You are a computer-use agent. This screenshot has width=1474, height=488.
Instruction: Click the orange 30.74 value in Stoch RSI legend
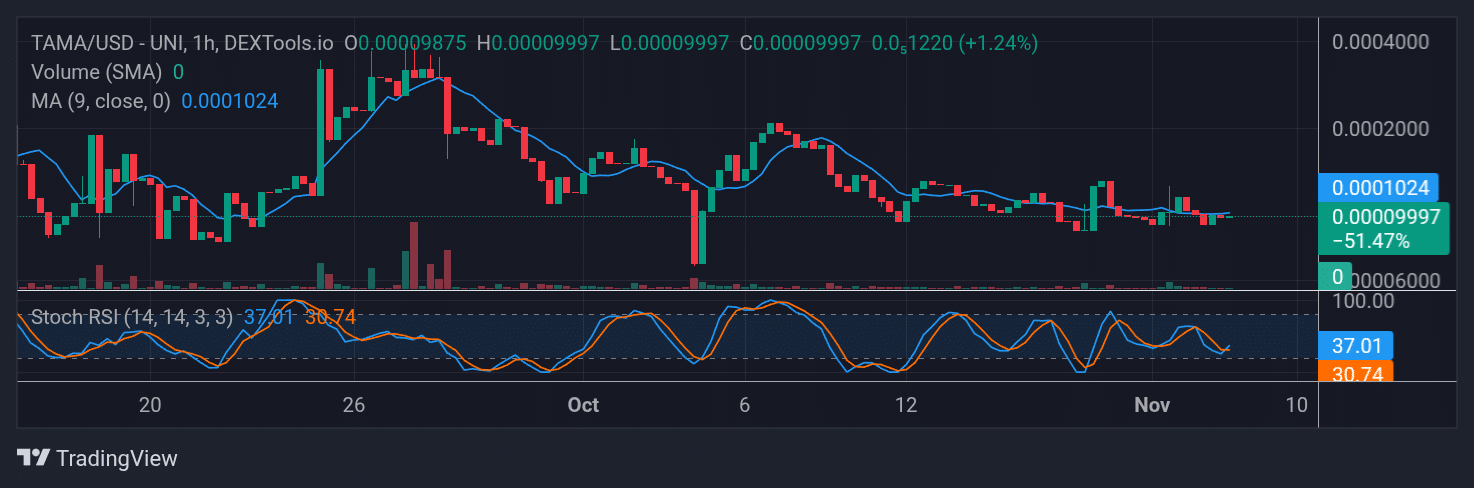pyautogui.click(x=330, y=317)
